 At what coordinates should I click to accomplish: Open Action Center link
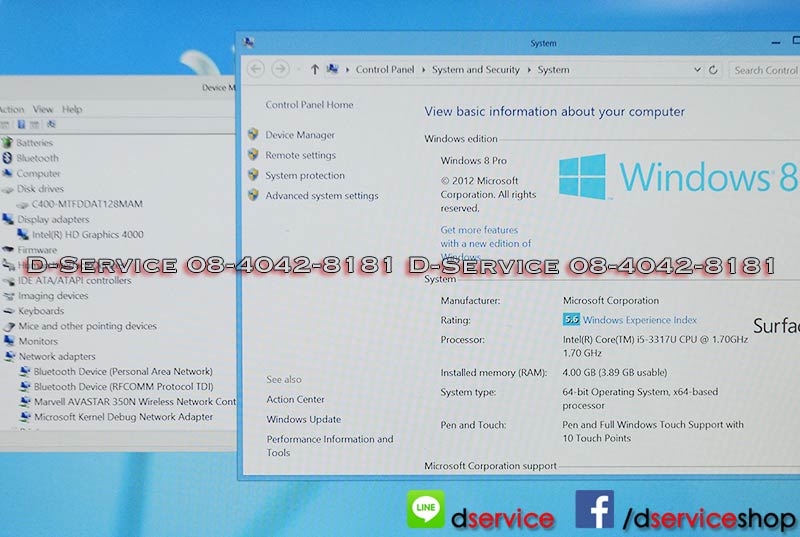tap(295, 399)
